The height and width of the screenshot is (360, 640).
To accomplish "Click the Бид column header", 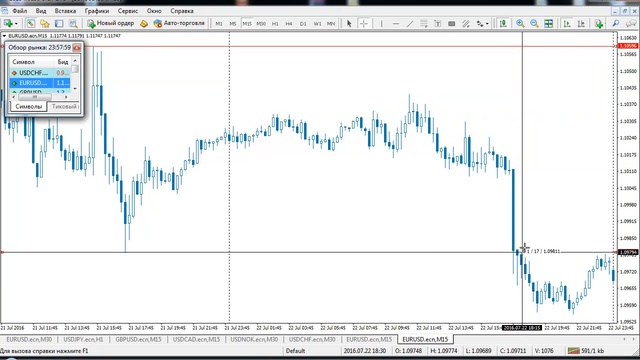I will pyautogui.click(x=62, y=62).
